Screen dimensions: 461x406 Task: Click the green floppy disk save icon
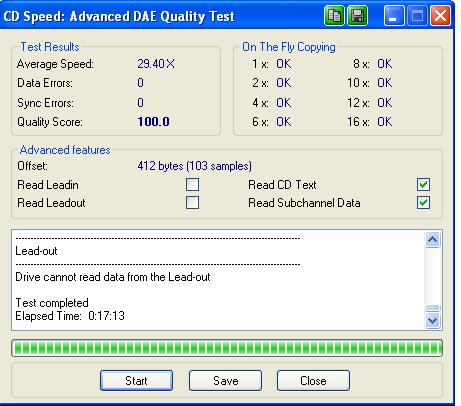click(x=357, y=16)
